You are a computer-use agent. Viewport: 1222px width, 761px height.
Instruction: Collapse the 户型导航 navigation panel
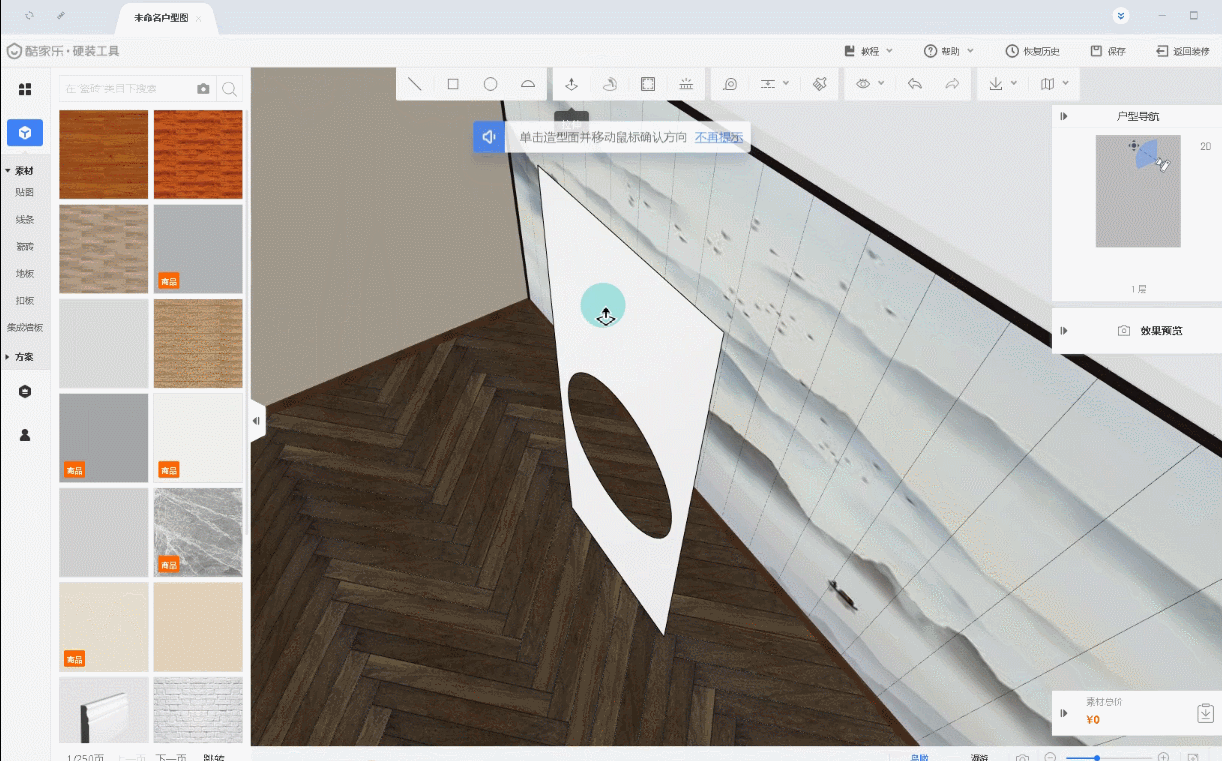1064,117
